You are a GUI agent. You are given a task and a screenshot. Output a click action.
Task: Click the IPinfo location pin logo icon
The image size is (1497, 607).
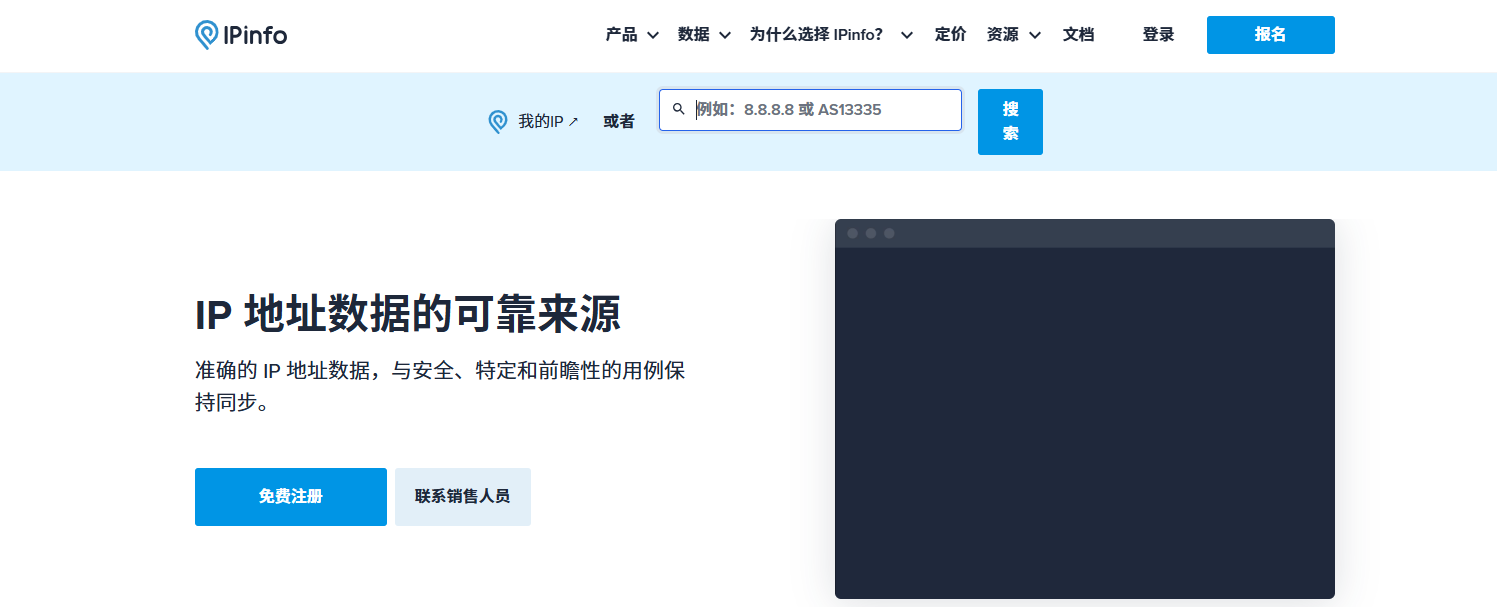208,33
